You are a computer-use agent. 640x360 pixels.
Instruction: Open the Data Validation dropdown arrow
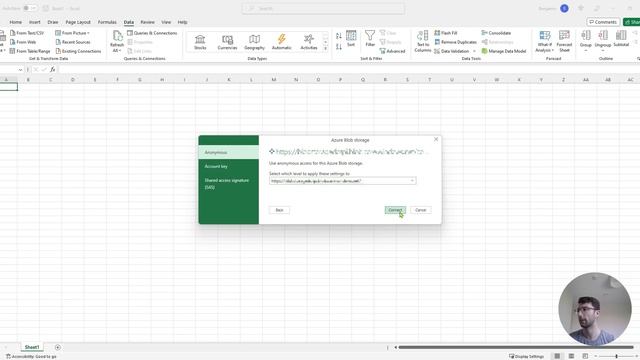474,51
